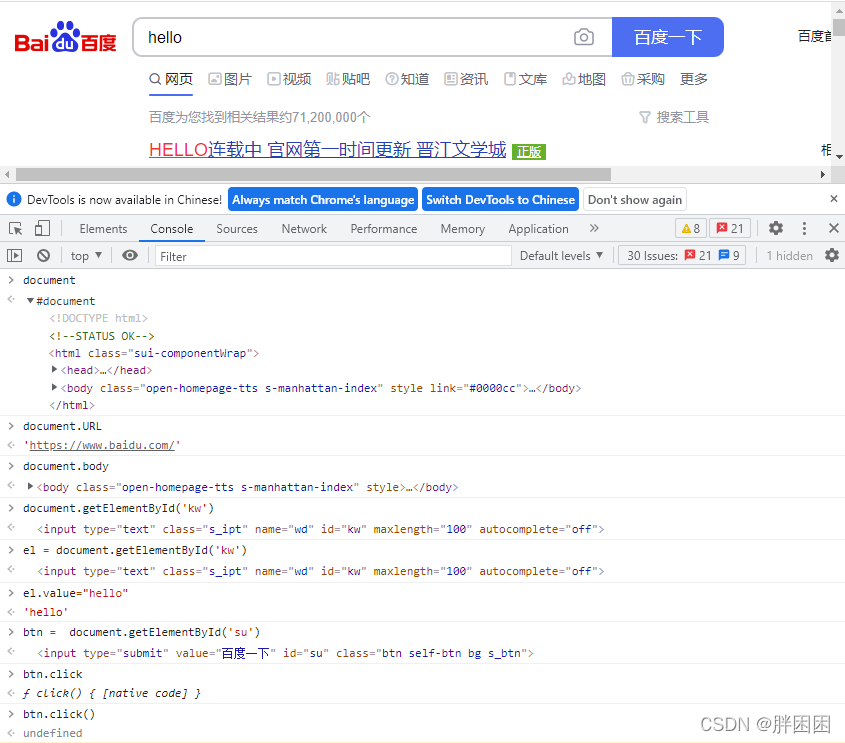Screen dimensions: 845x743
Task: Open DevTools settings gear in tab bar
Action: (775, 228)
